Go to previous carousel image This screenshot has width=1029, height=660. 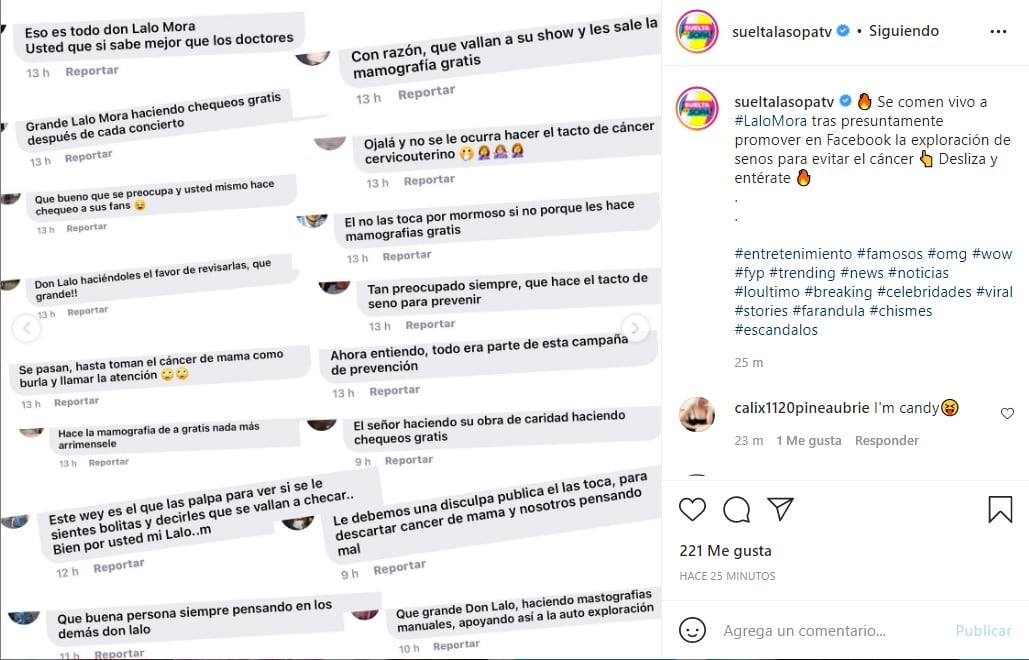pos(26,328)
